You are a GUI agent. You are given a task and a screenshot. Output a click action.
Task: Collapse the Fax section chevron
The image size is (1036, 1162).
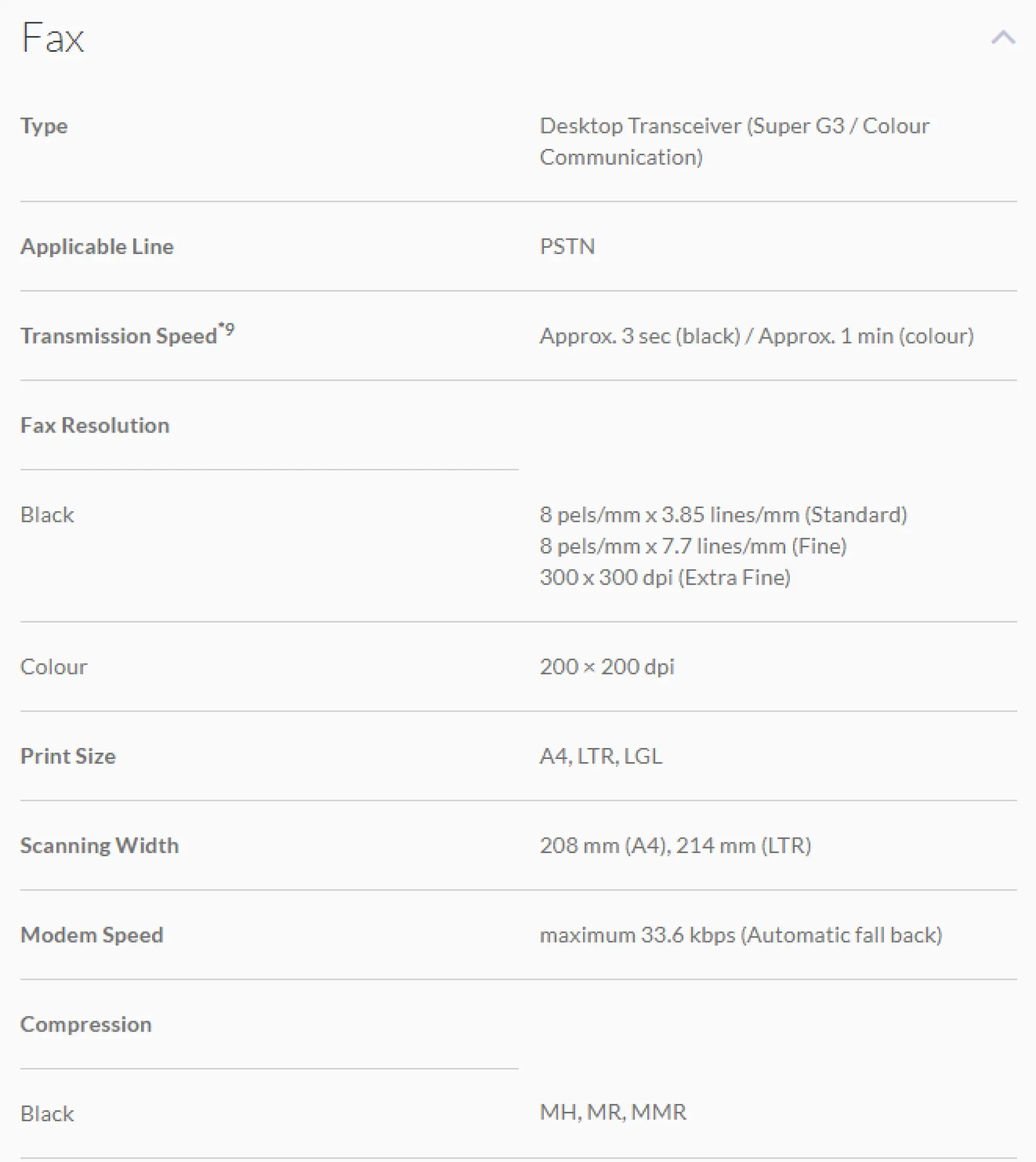point(1003,38)
